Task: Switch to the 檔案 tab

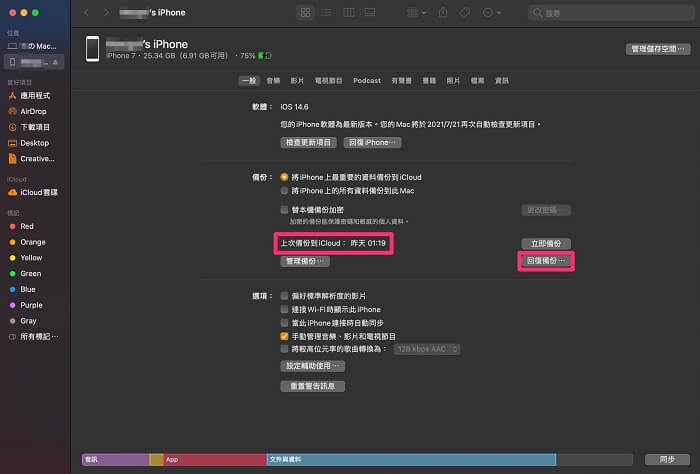Action: coord(477,81)
